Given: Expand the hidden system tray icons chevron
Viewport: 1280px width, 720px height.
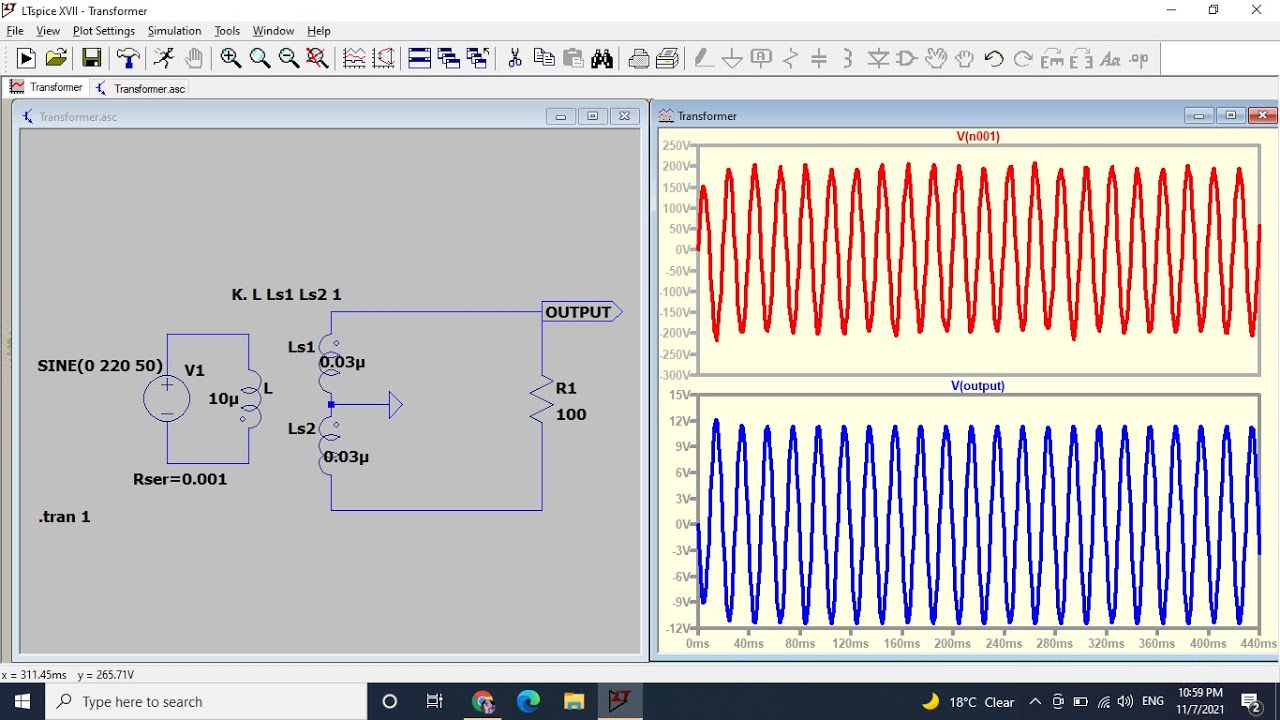Looking at the screenshot, I should point(1035,701).
